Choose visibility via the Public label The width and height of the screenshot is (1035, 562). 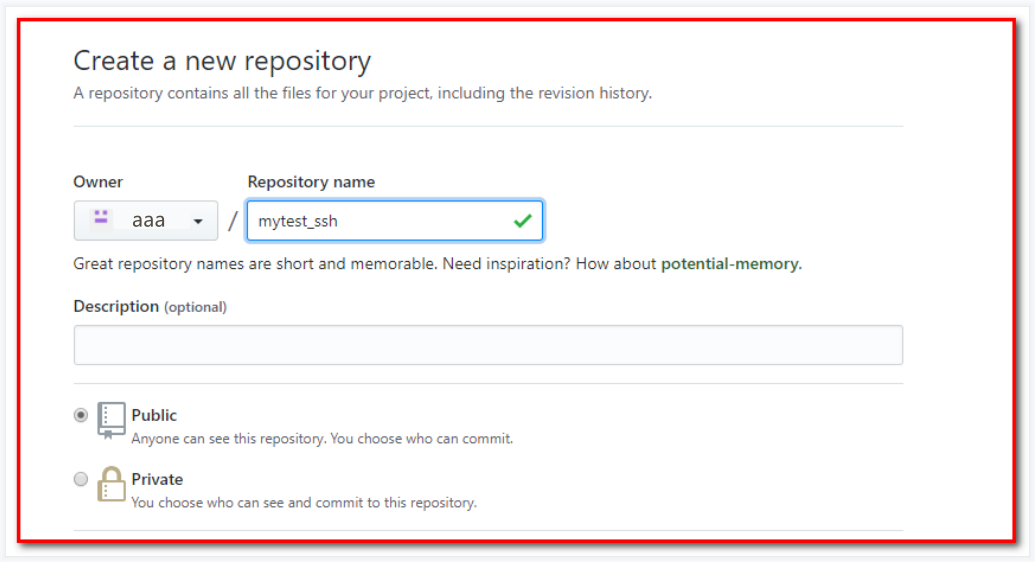click(154, 415)
